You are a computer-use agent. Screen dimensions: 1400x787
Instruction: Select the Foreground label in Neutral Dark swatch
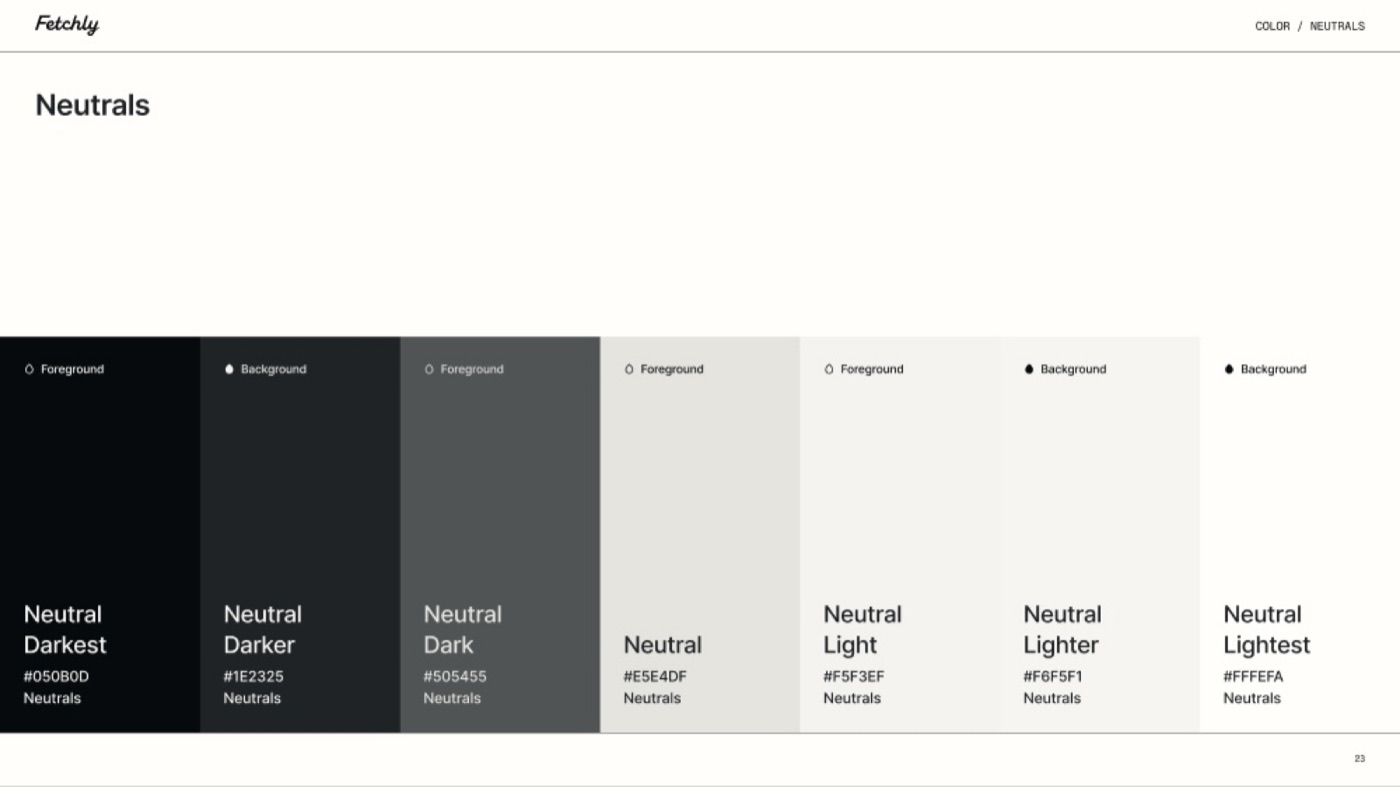point(472,369)
